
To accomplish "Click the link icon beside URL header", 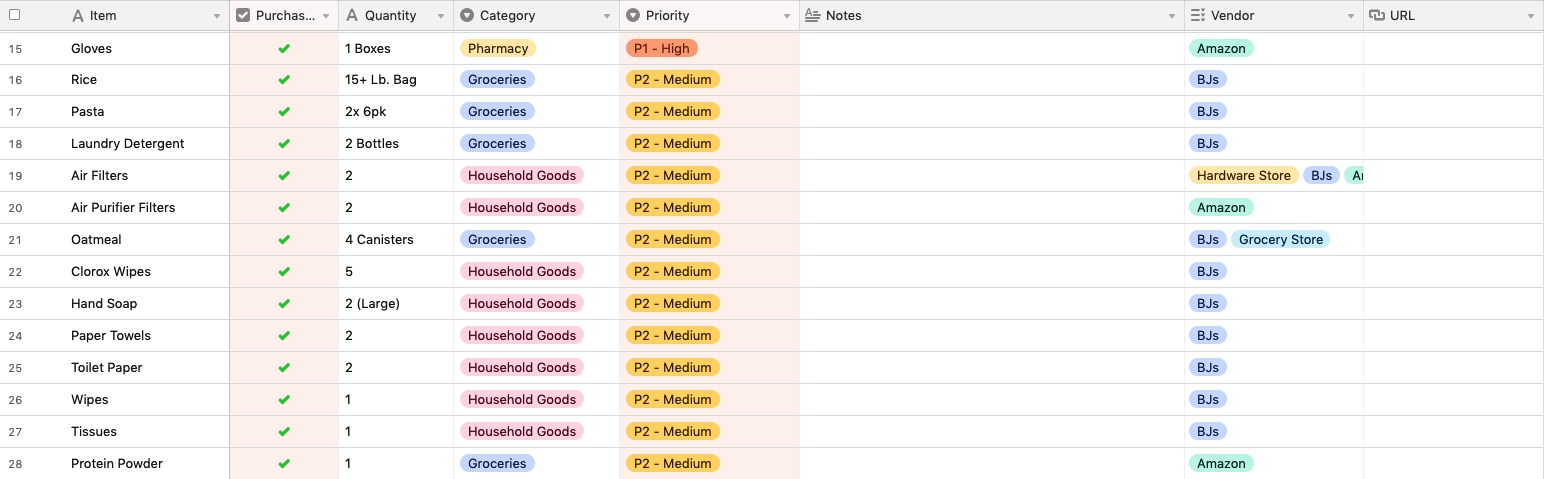I will 1377,16.
